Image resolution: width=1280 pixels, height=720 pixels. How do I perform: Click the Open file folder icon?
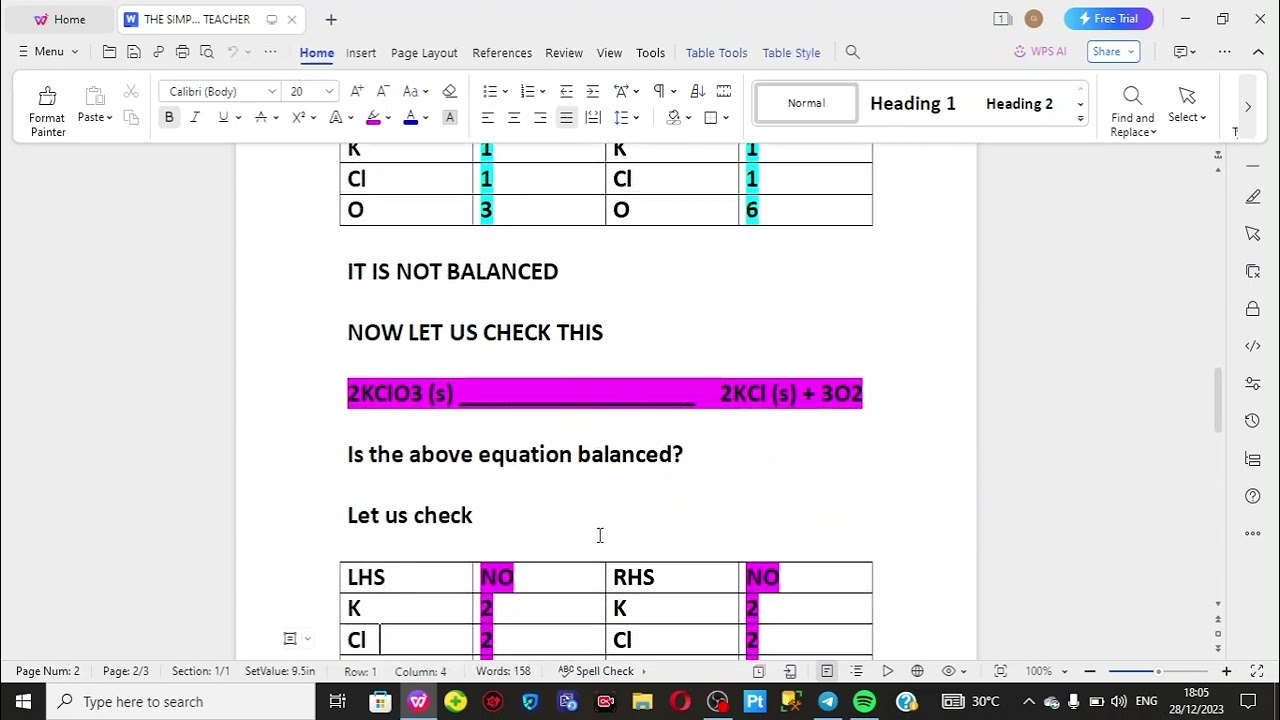click(109, 52)
